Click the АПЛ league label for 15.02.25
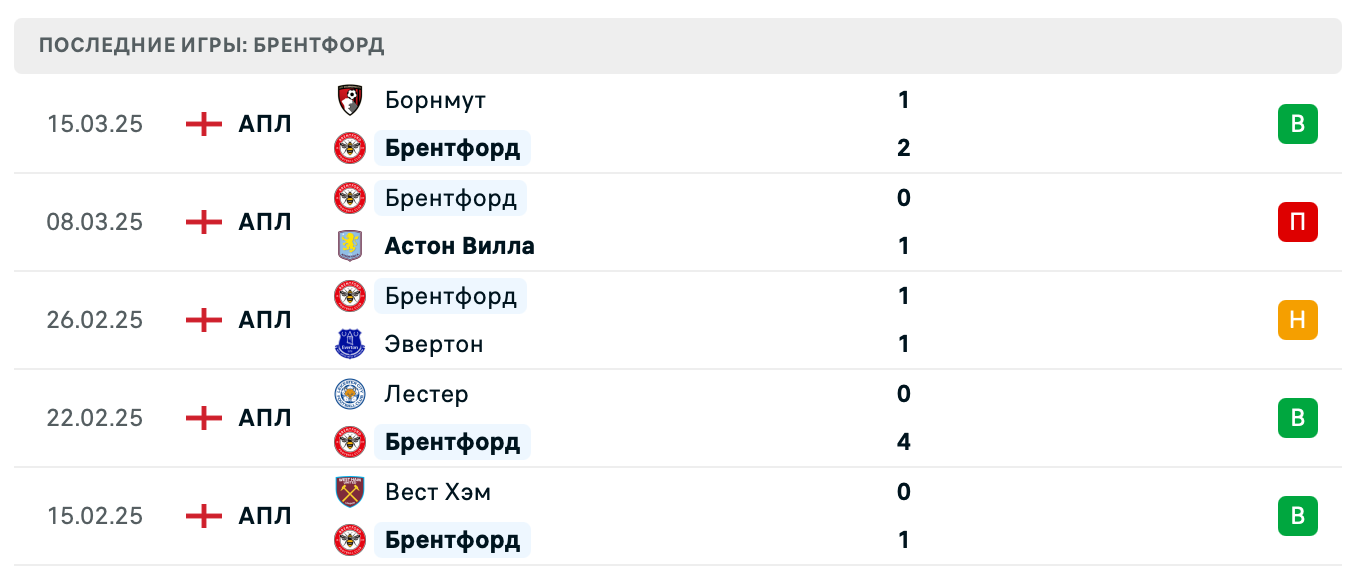The height and width of the screenshot is (580, 1358). 265,516
